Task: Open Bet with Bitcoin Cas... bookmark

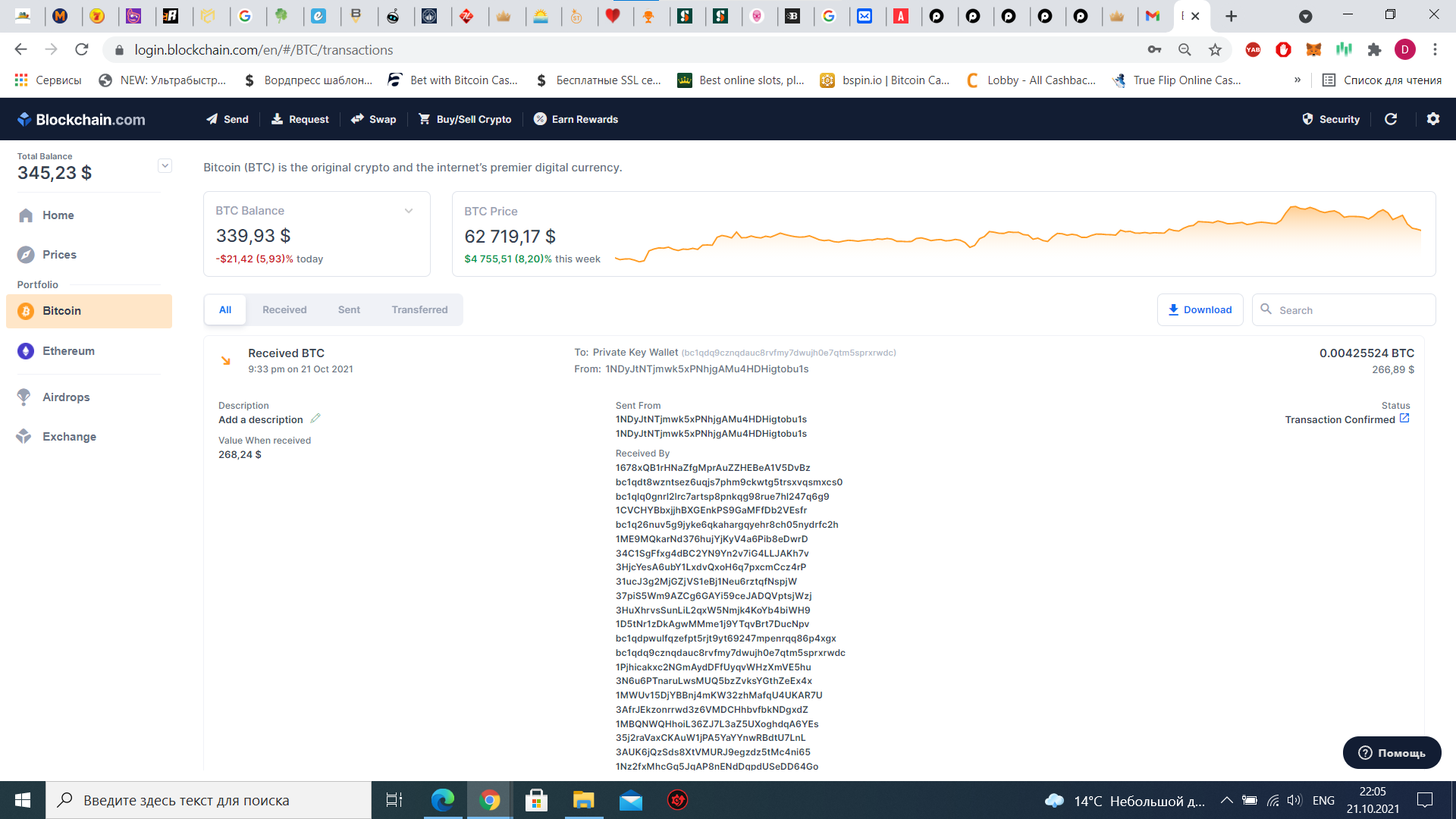Action: tap(453, 80)
